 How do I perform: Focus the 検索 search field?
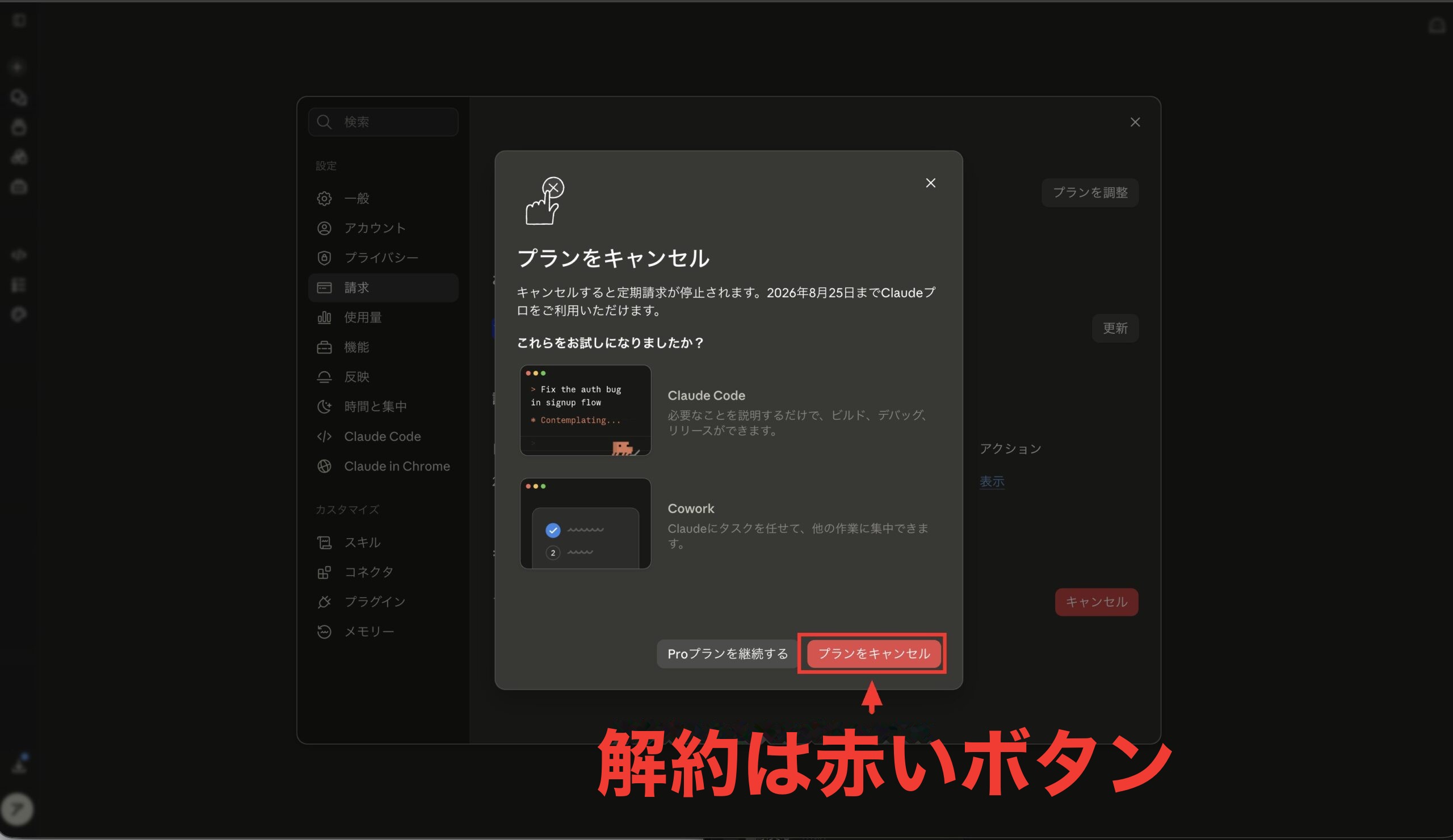point(383,121)
